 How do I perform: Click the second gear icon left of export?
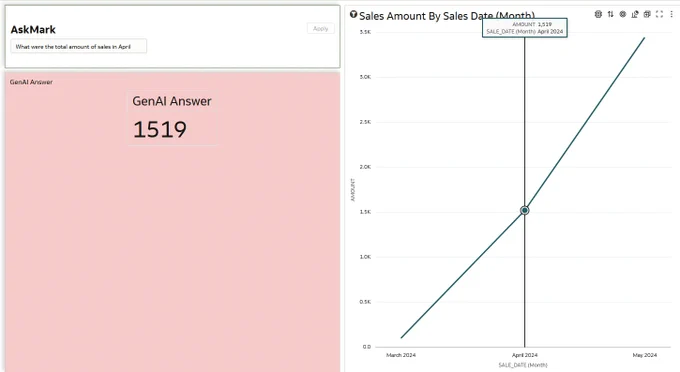(x=622, y=14)
